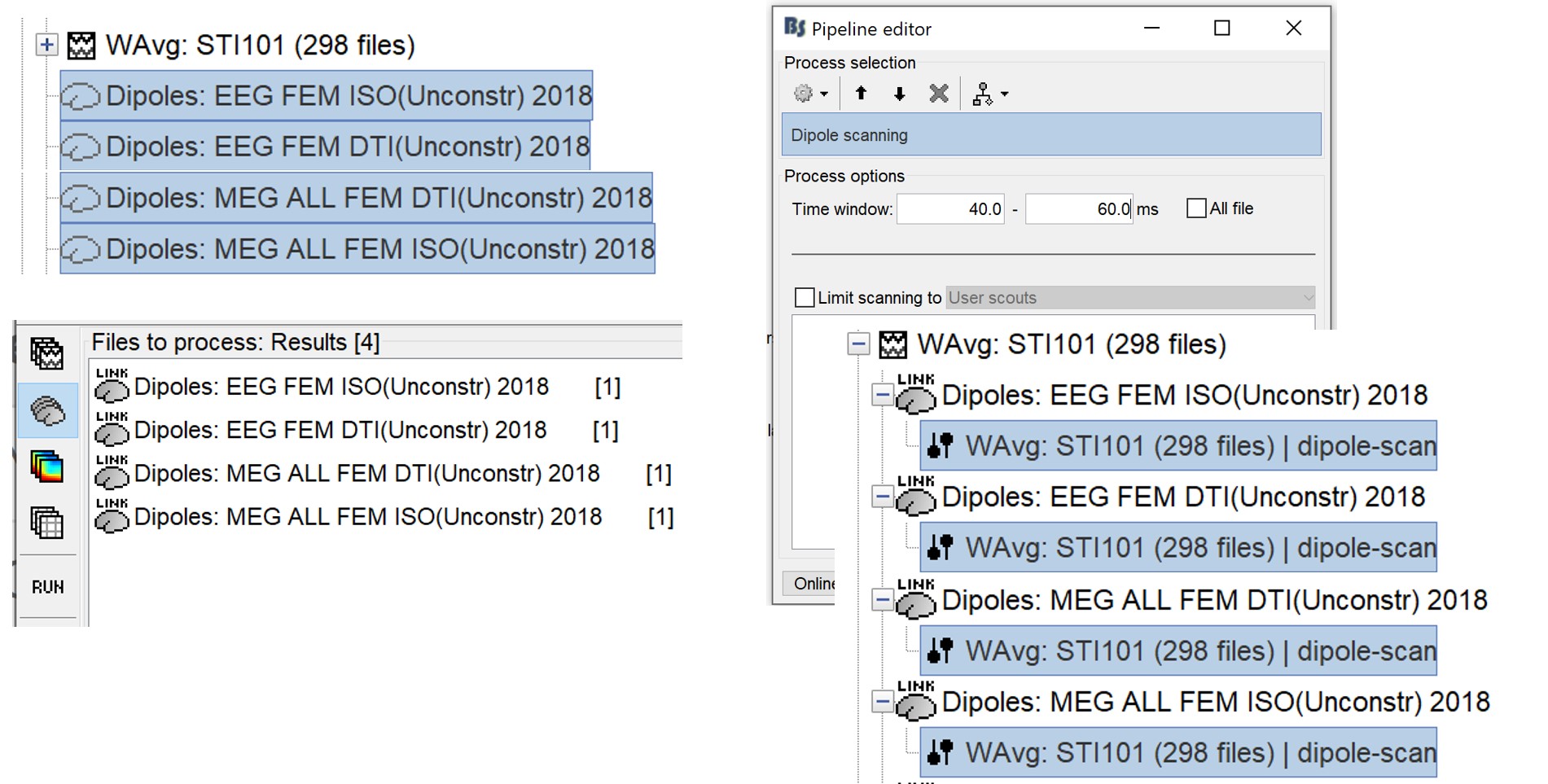Collapse WAvg: STI101 node in results tree

pyautogui.click(x=858, y=344)
